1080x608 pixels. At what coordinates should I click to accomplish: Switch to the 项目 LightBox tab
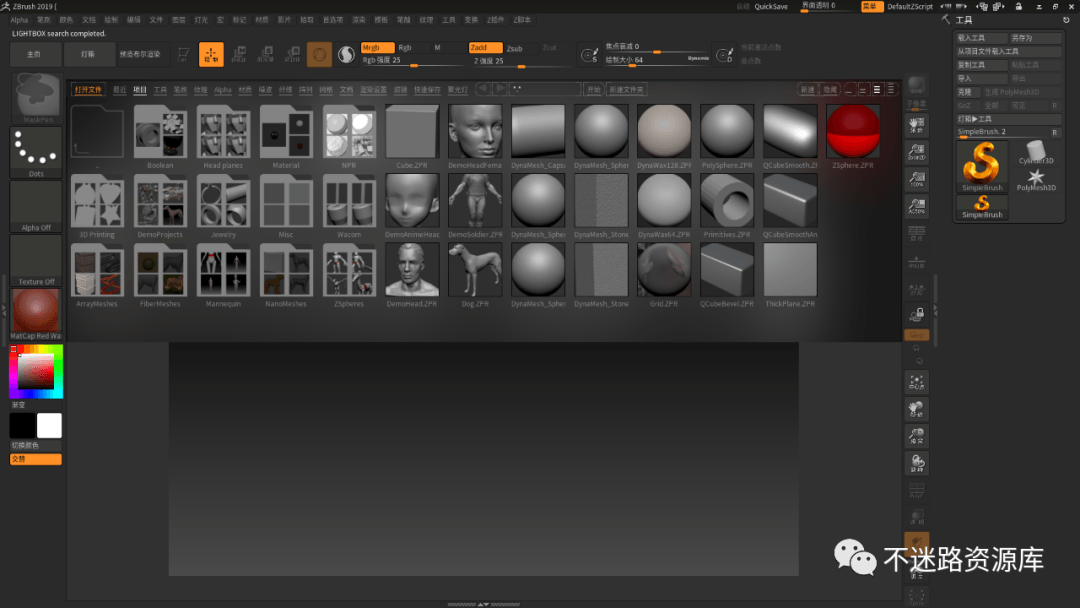[140, 90]
